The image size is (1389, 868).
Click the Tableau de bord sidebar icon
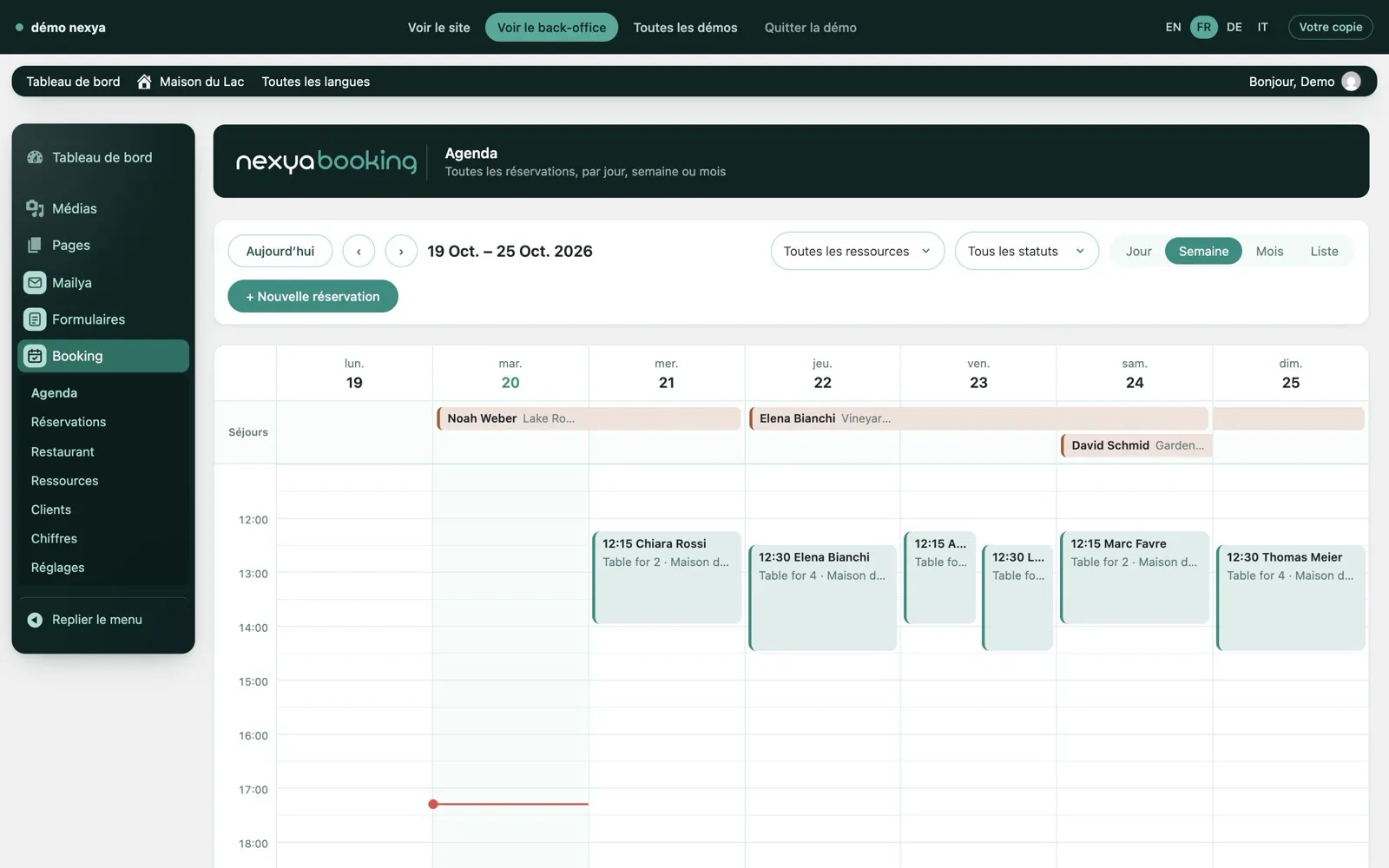[x=35, y=157]
